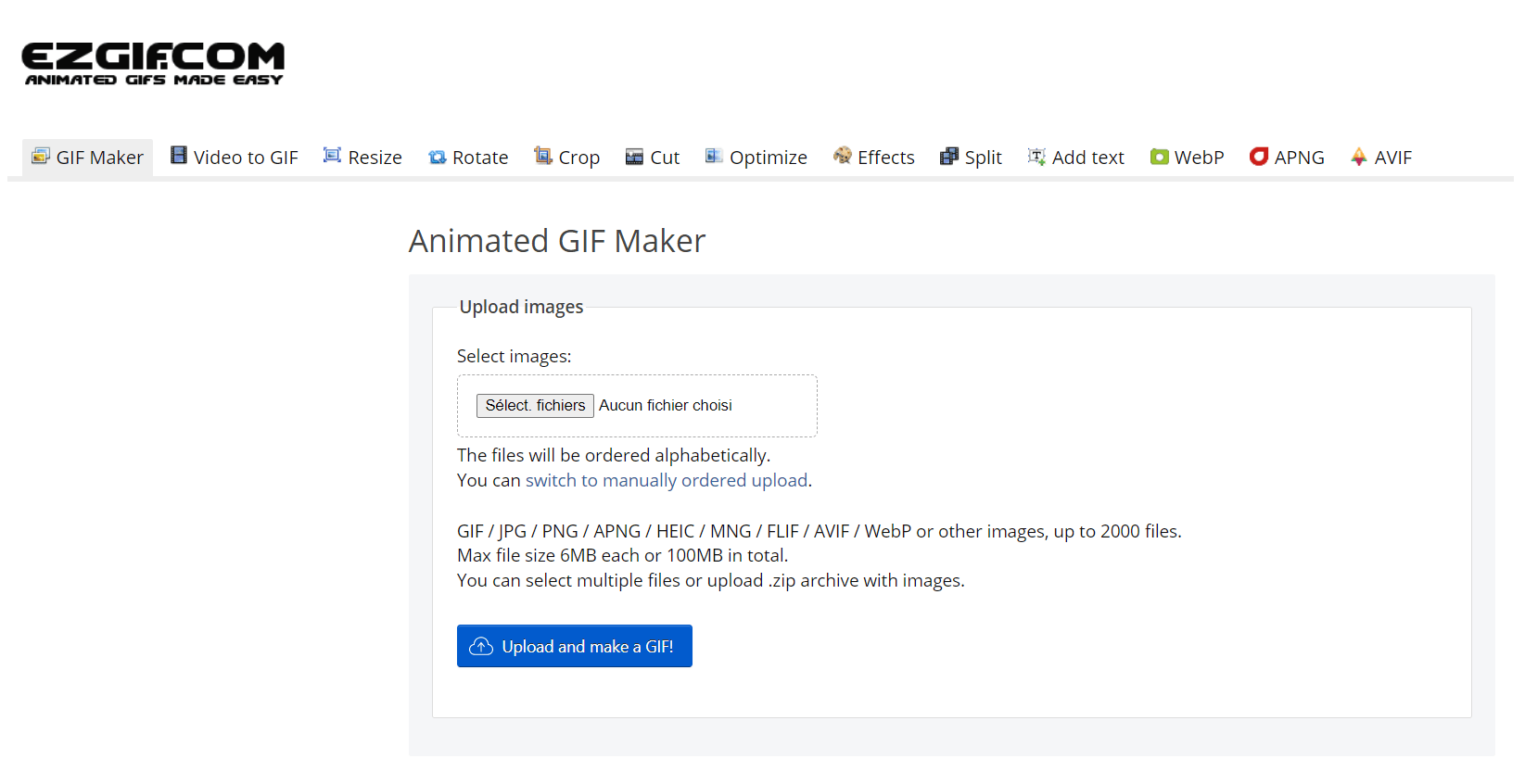Click the Cut clapperboard icon
The width and height of the screenshot is (1525, 784).
point(634,157)
